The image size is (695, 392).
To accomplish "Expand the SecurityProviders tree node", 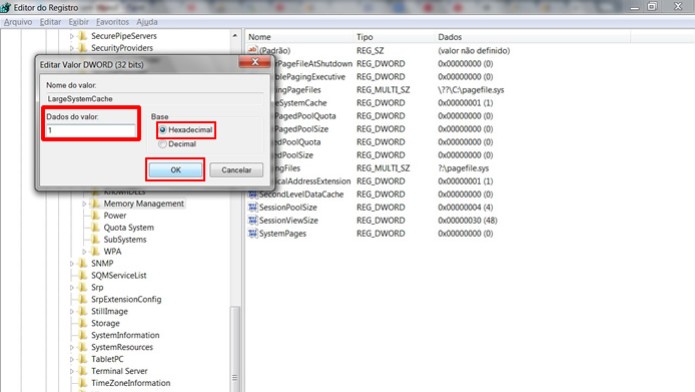I will point(71,48).
